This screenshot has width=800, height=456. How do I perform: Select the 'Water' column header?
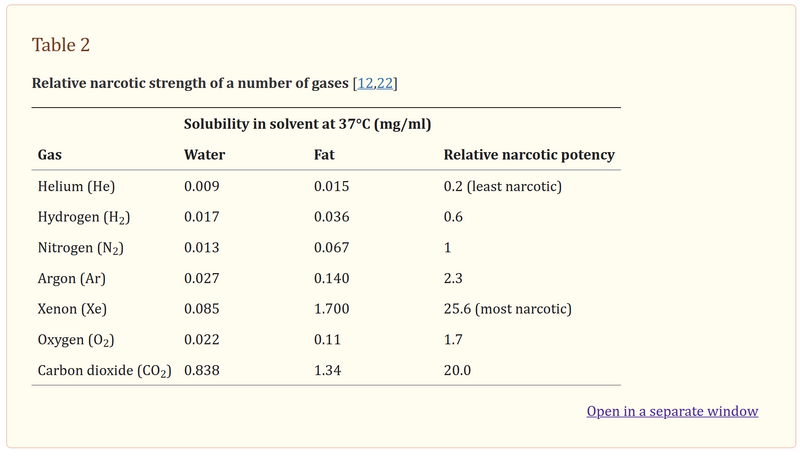click(204, 155)
